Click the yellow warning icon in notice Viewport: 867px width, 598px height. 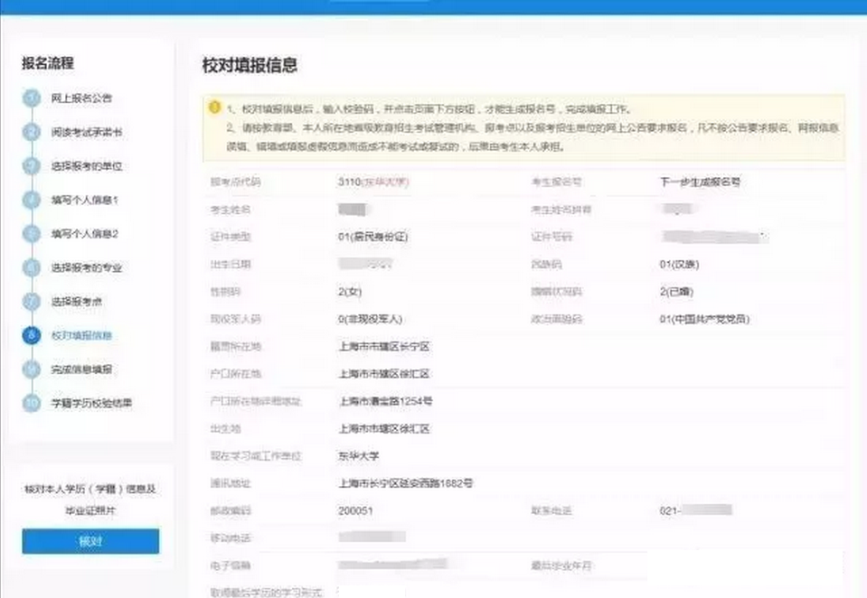click(x=214, y=107)
